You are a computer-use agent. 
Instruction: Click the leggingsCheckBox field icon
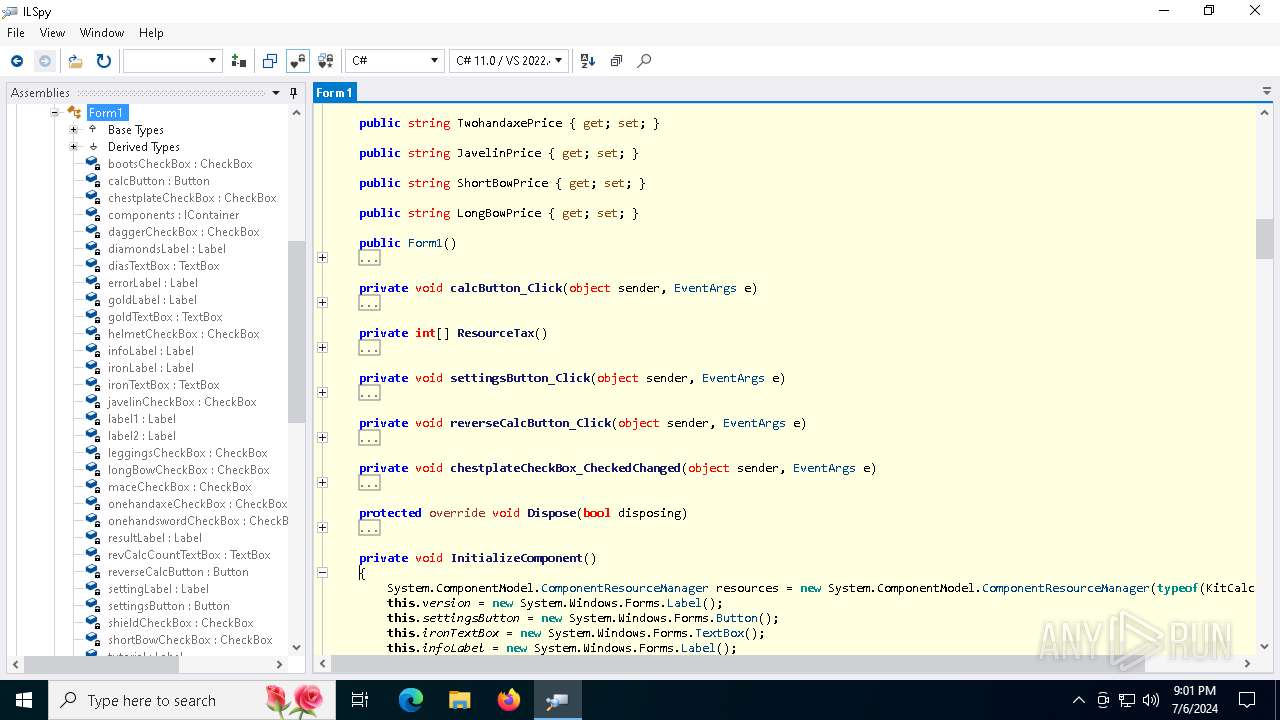coord(93,453)
